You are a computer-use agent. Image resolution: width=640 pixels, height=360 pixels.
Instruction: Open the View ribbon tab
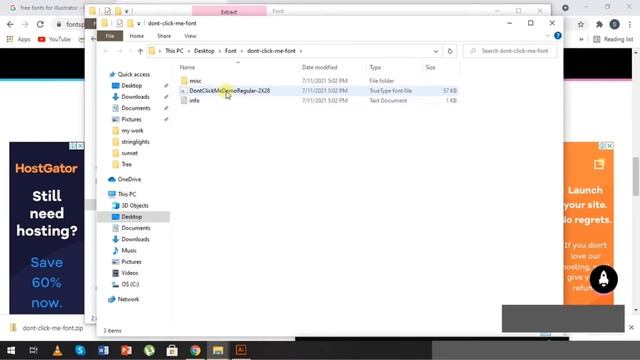coord(190,36)
